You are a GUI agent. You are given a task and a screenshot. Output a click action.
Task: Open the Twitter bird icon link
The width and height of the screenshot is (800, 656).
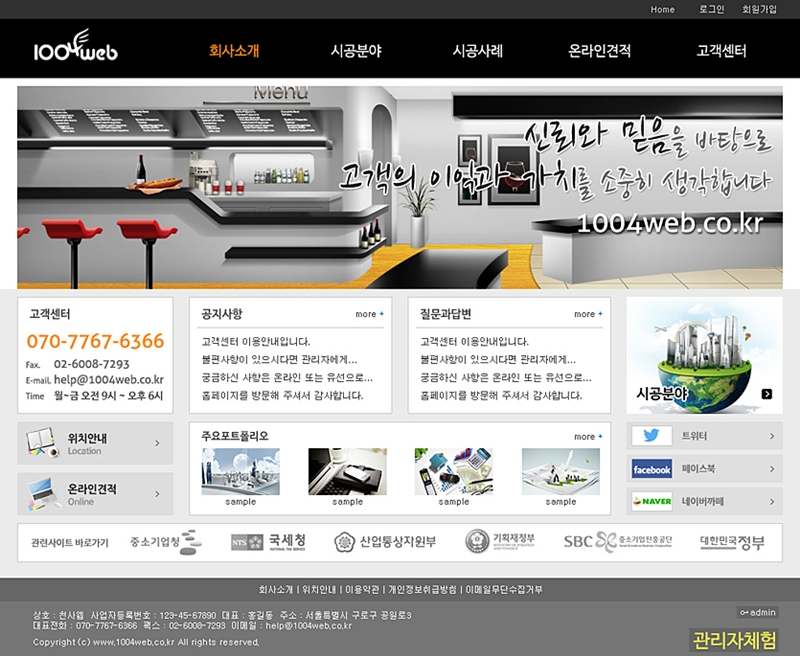coord(651,436)
